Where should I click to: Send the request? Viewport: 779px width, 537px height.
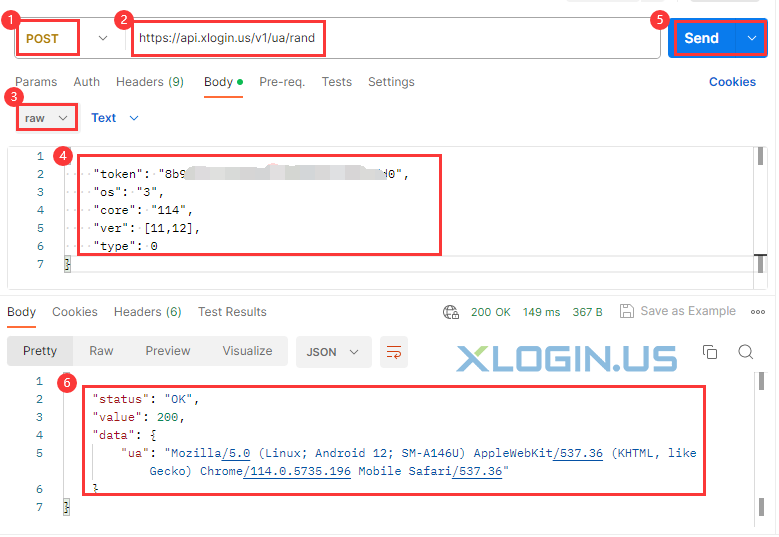[x=701, y=38]
